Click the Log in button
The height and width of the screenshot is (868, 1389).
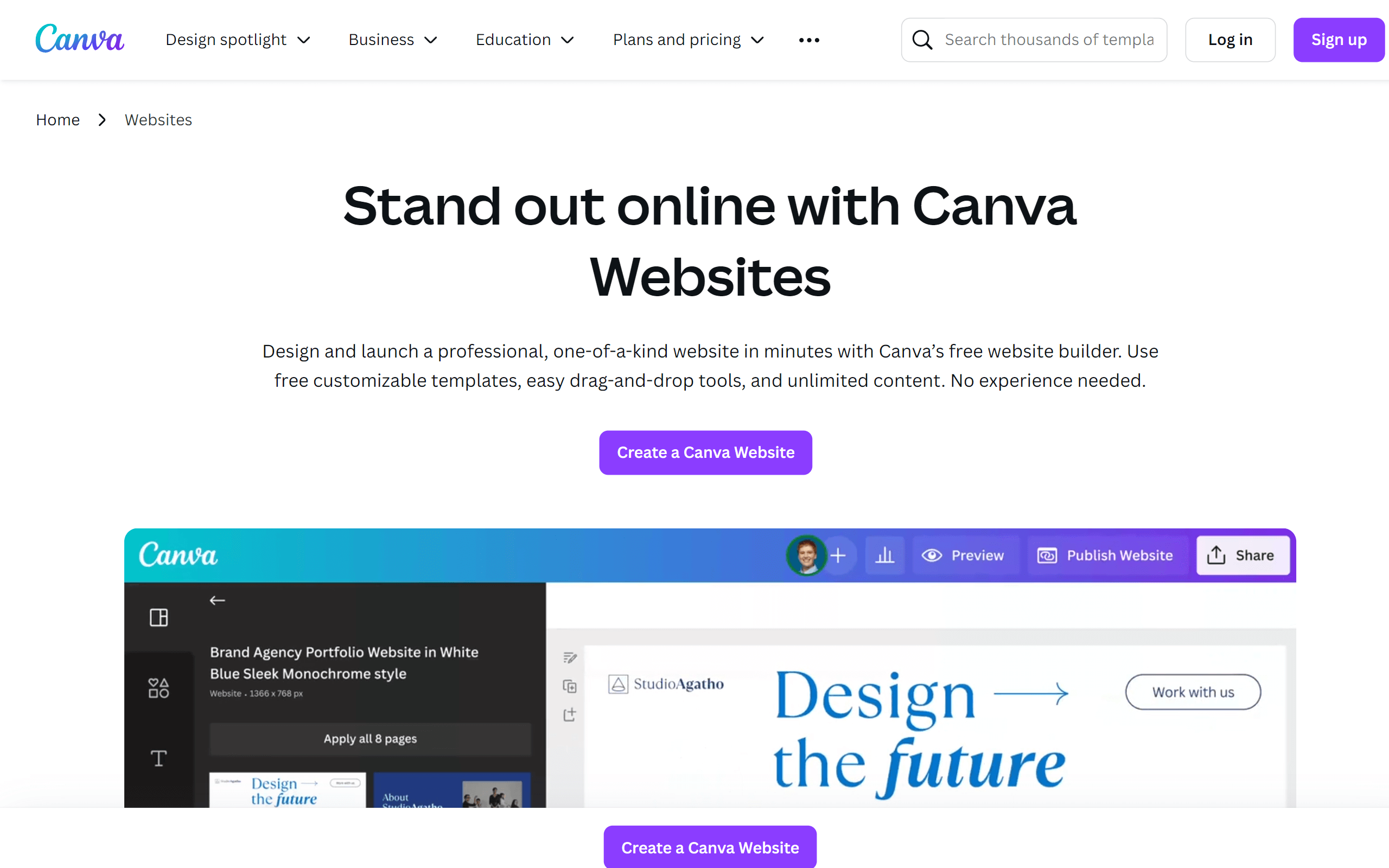coord(1230,40)
